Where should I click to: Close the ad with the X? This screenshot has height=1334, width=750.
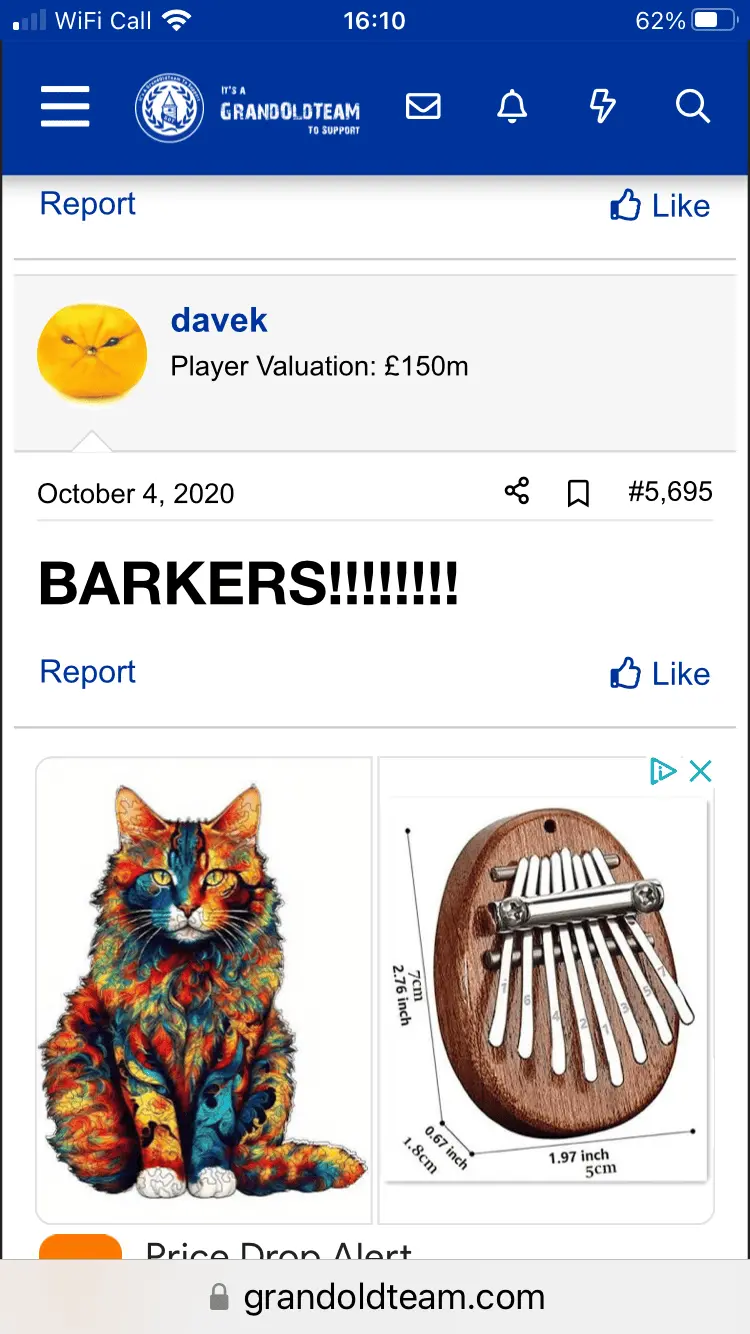(700, 771)
